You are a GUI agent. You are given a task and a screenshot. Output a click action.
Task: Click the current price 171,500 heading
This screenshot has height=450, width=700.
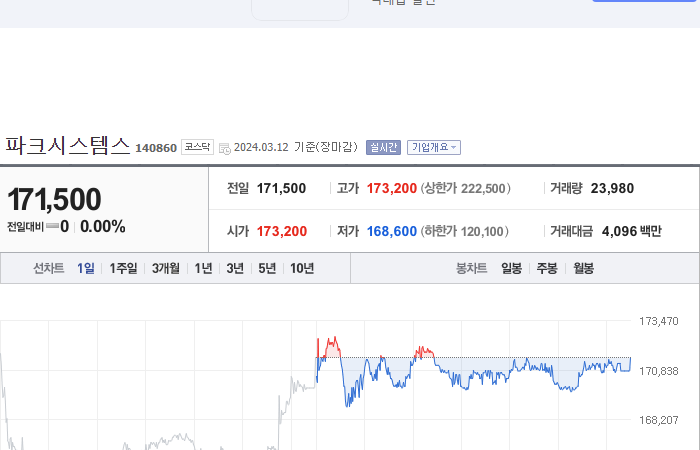coord(54,199)
